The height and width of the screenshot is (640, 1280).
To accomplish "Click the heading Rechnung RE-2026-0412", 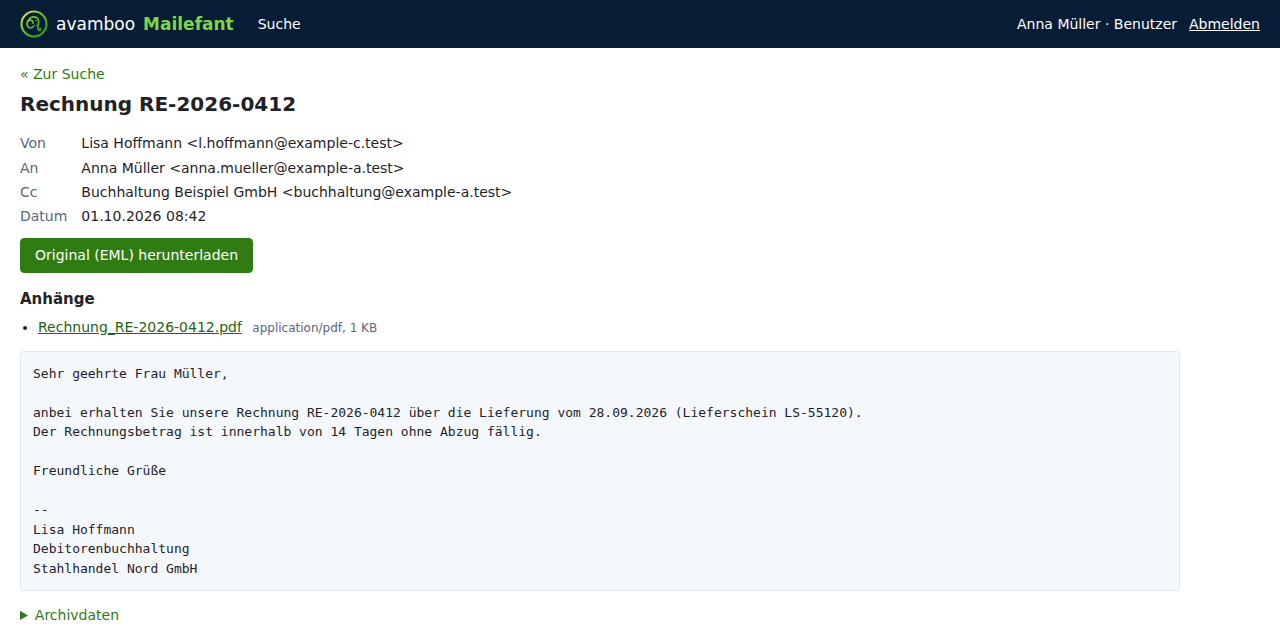I will point(158,104).
